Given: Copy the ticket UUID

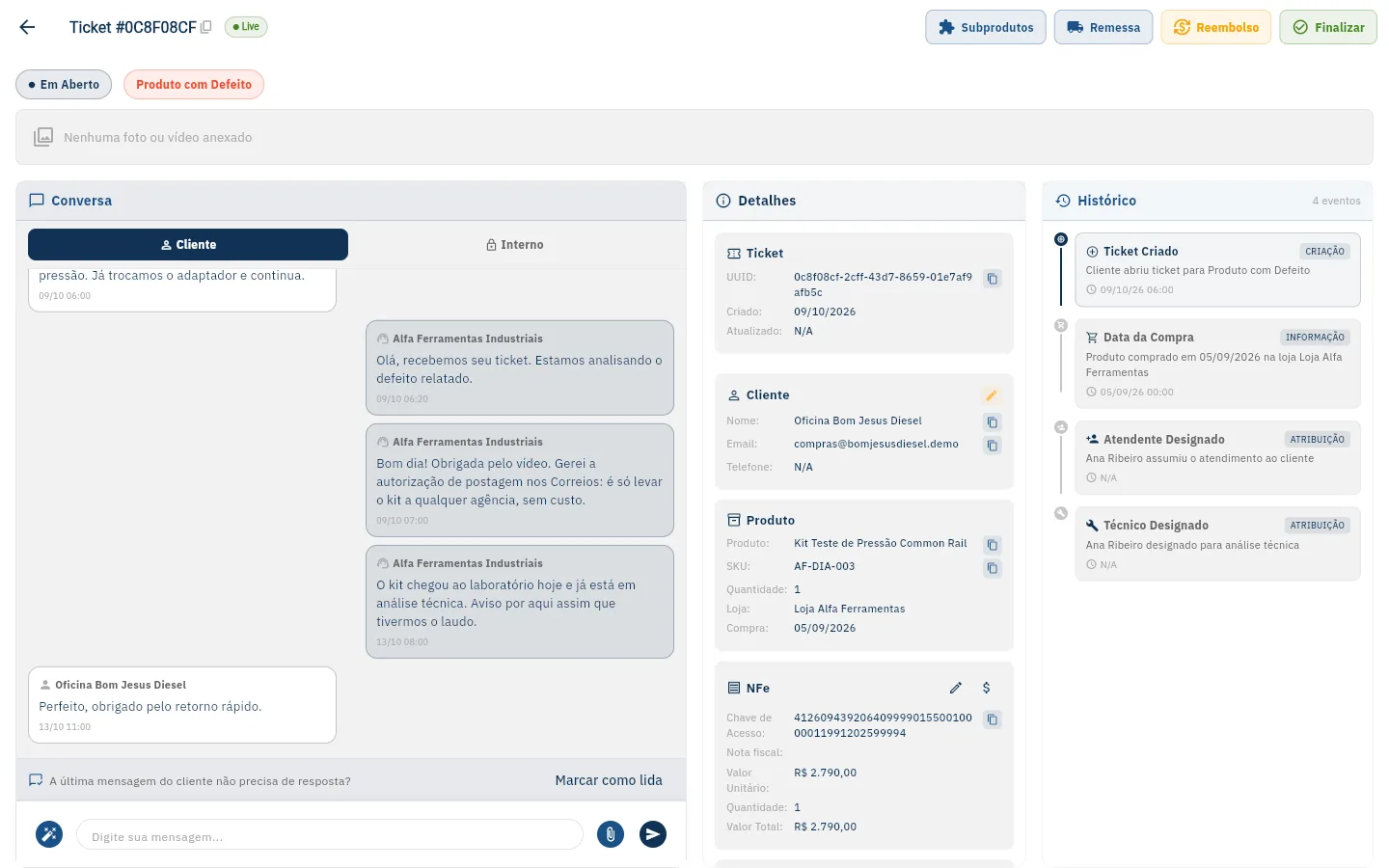Looking at the screenshot, I should point(992,279).
